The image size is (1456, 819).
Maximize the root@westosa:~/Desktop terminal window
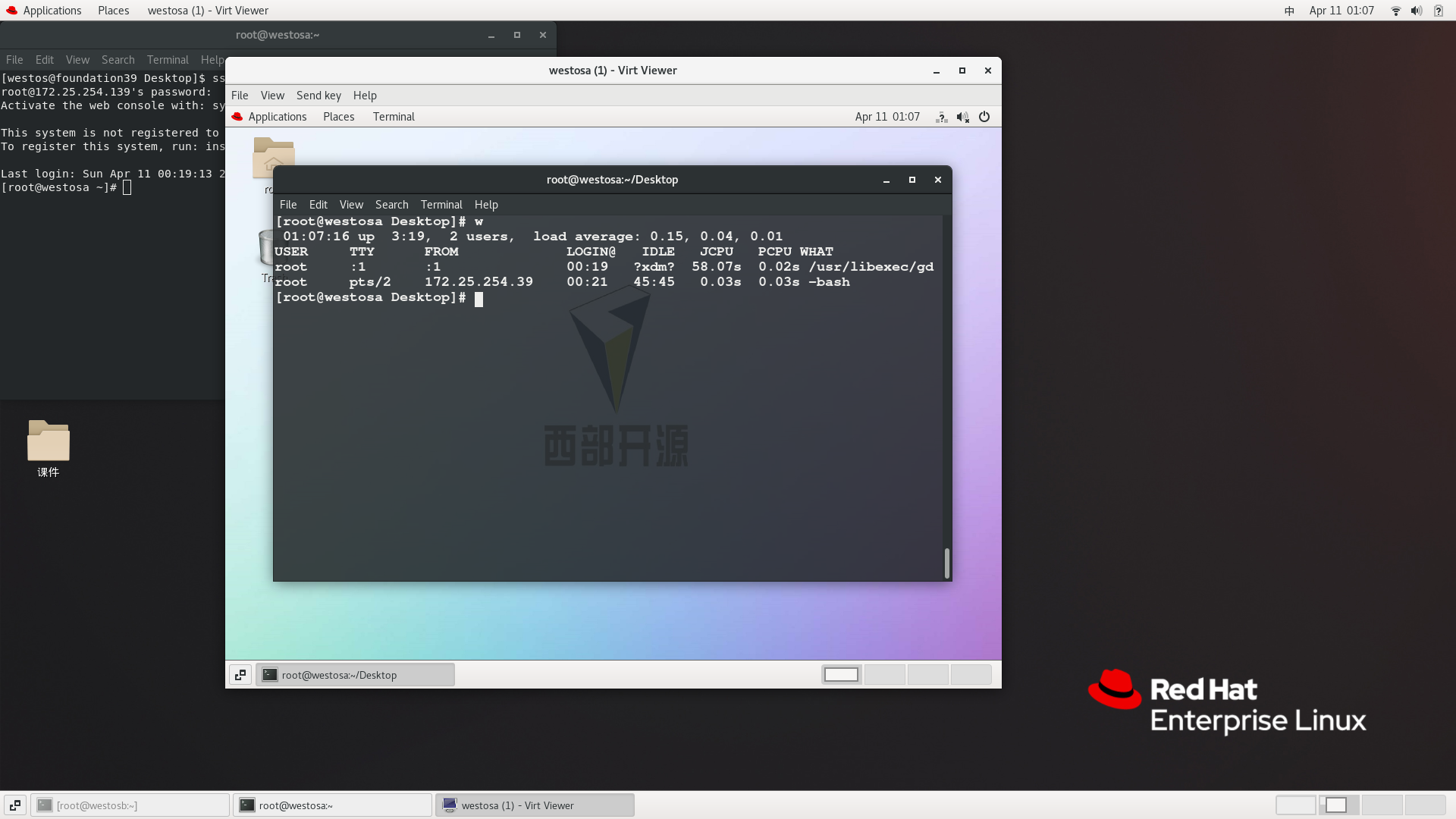tap(912, 180)
